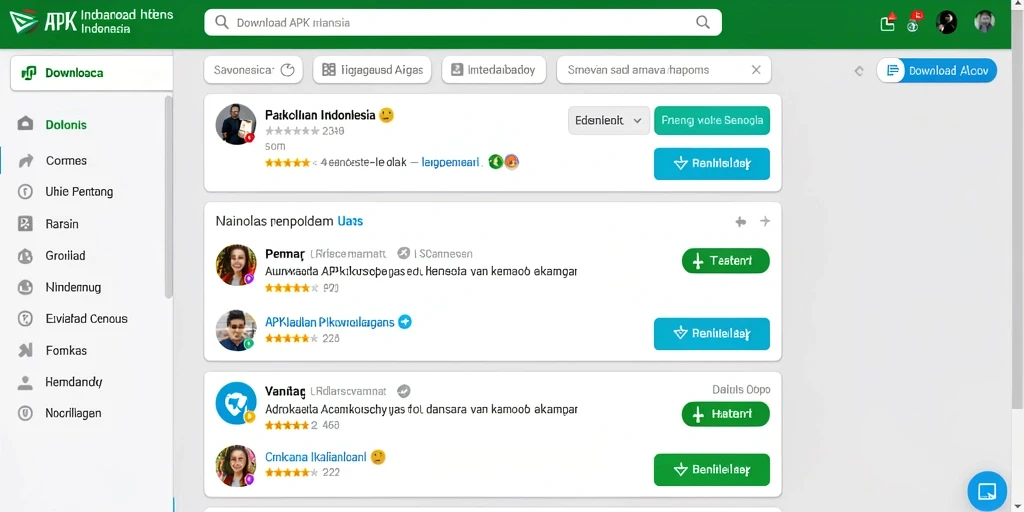This screenshot has height=512, width=1024.
Task: Select Nocrillagen in sidebar menu
Action: 73,413
